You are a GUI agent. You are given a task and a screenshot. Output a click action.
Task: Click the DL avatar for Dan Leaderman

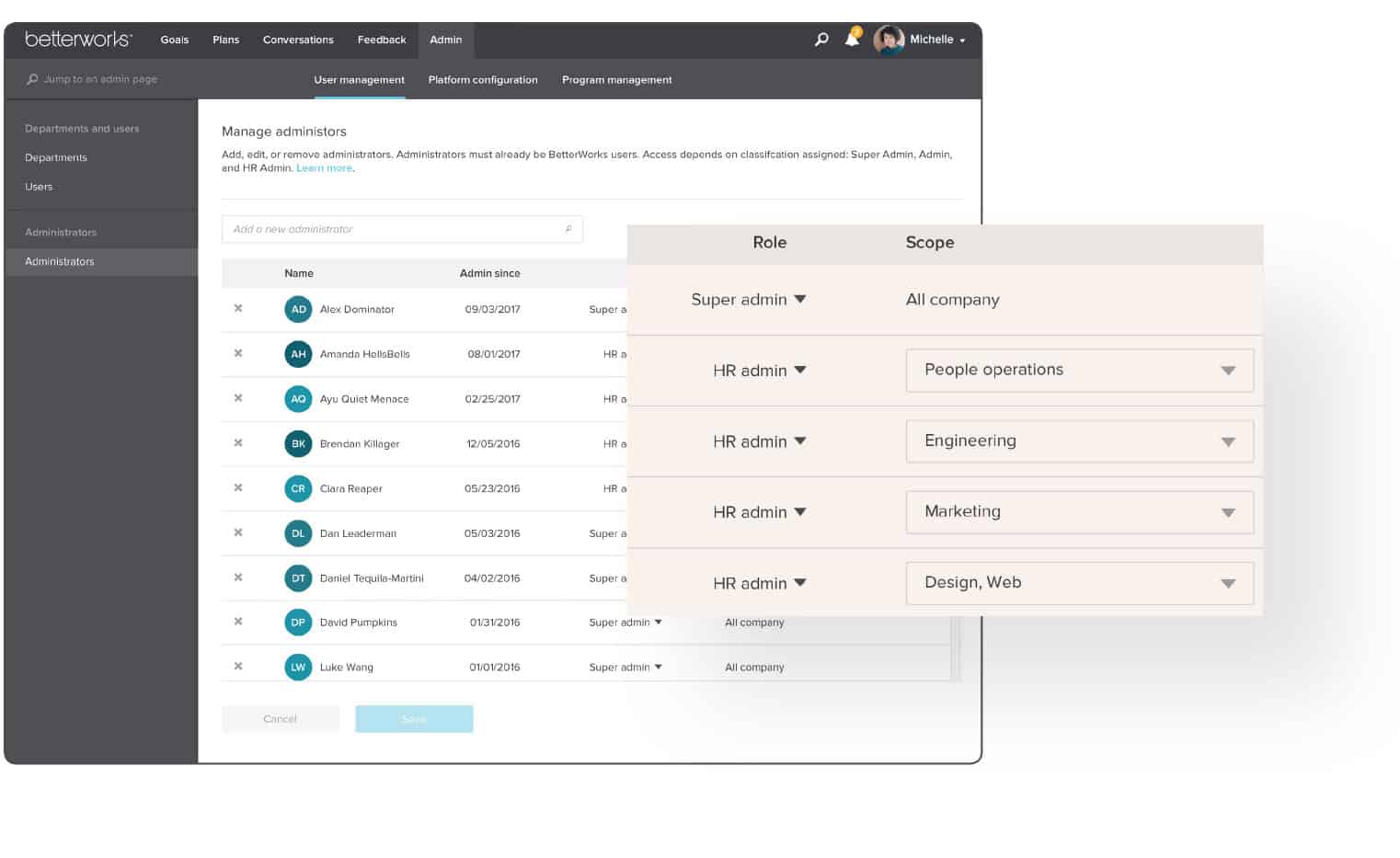click(x=298, y=533)
